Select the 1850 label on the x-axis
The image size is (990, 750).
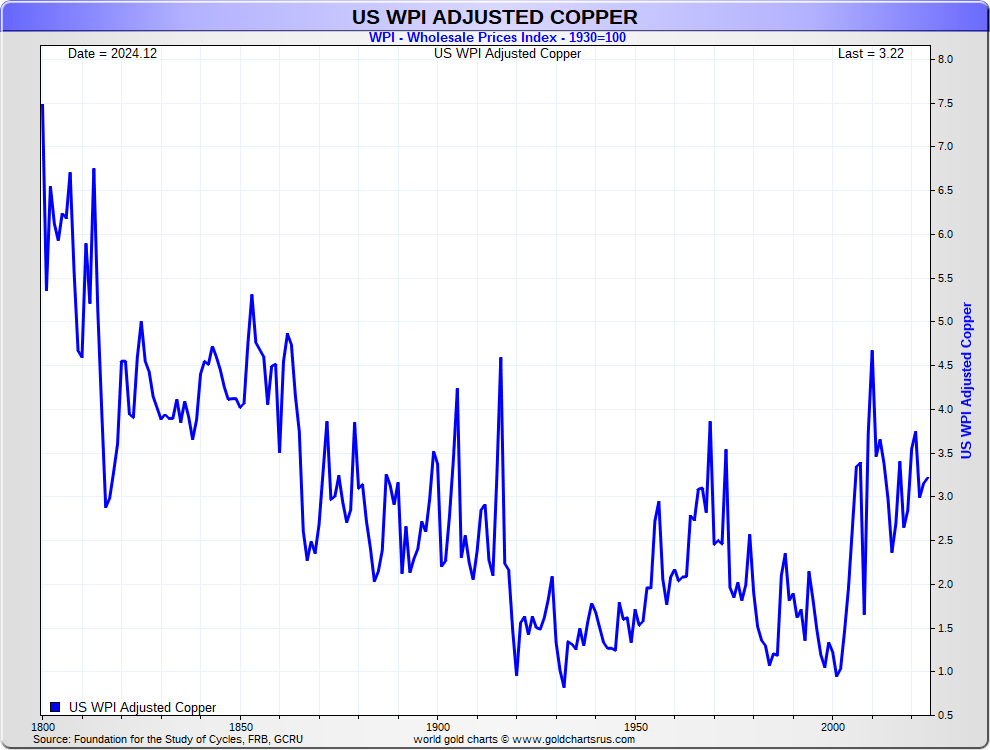[x=240, y=726]
